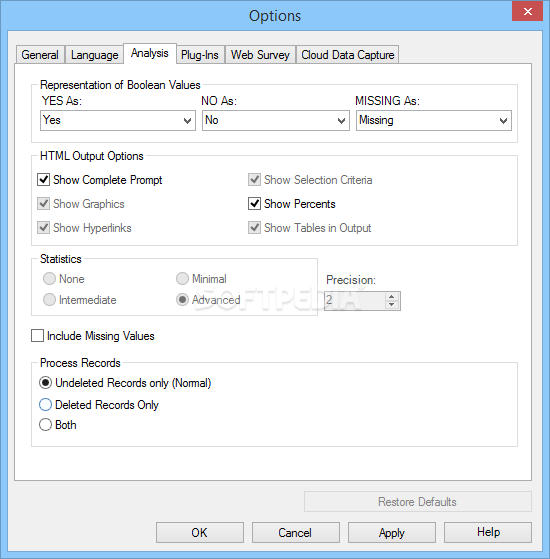Click inside the Precision value field

point(355,301)
